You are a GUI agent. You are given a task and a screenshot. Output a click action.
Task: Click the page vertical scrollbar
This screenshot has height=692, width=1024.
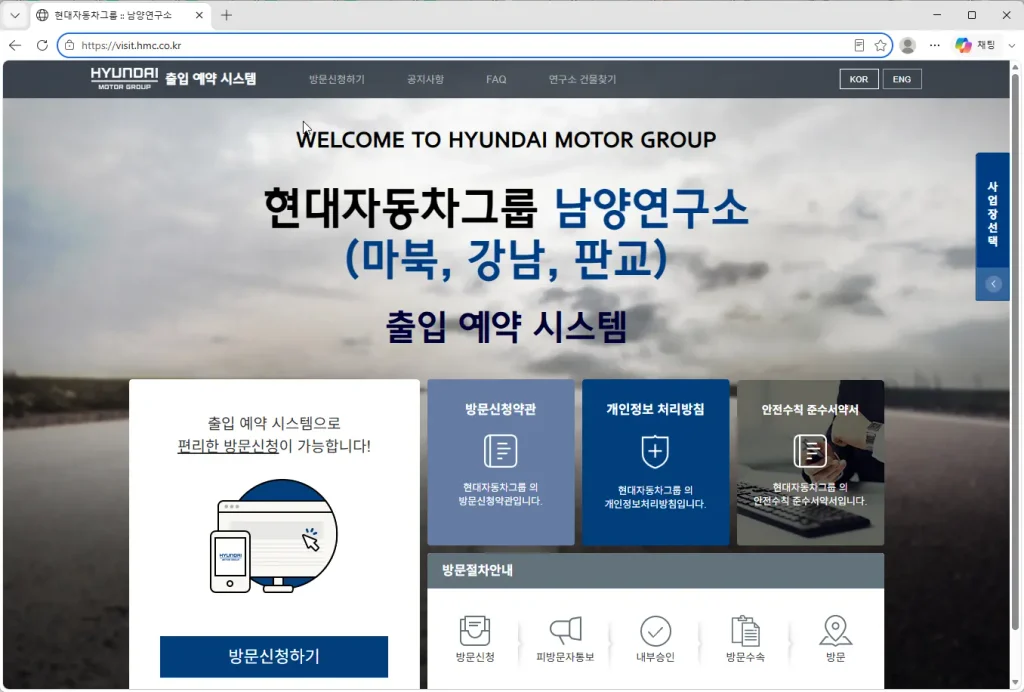(1016, 353)
